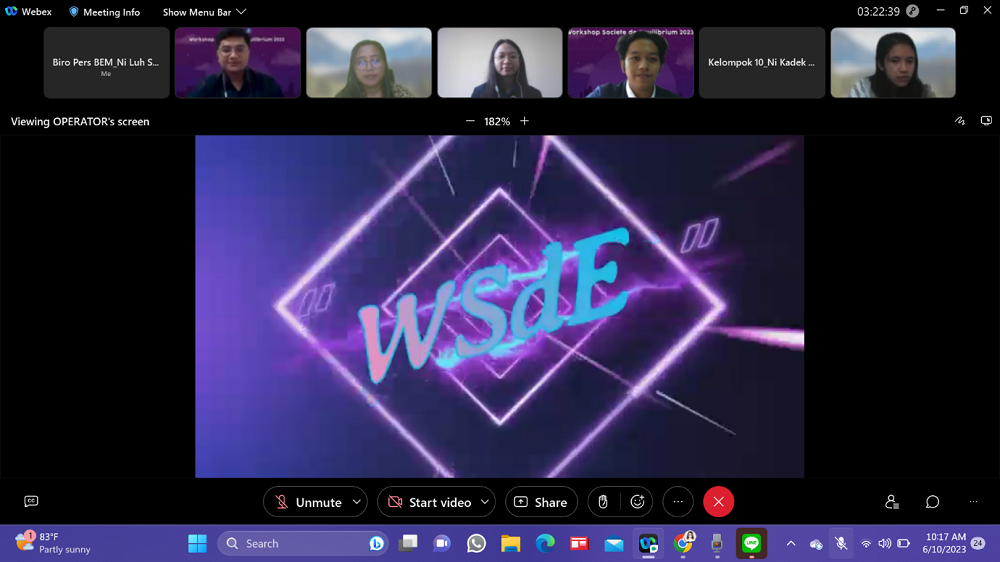1000x562 pixels.
Task: Click the raise hand gesture icon
Action: [x=603, y=502]
